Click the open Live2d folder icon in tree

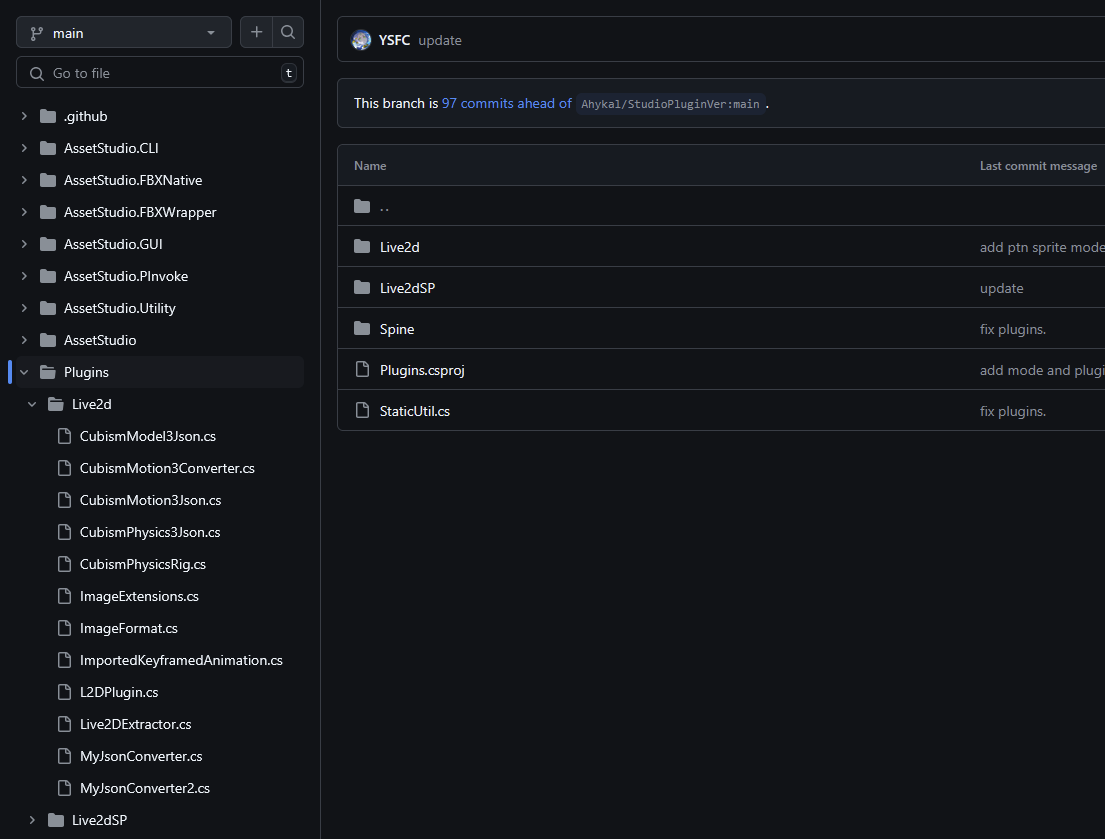click(56, 404)
